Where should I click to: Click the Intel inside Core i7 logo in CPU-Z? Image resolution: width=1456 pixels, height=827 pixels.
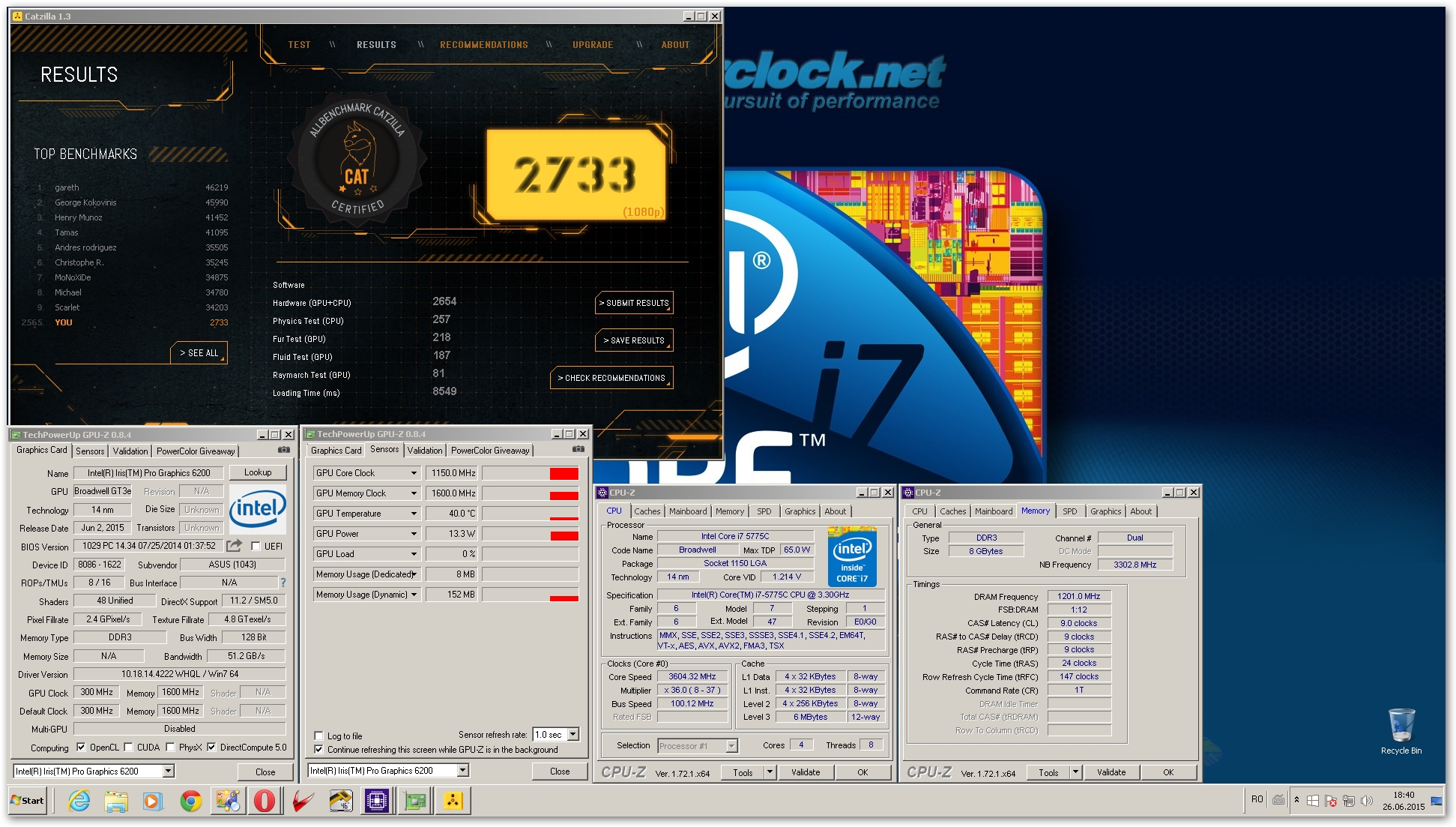pos(852,556)
